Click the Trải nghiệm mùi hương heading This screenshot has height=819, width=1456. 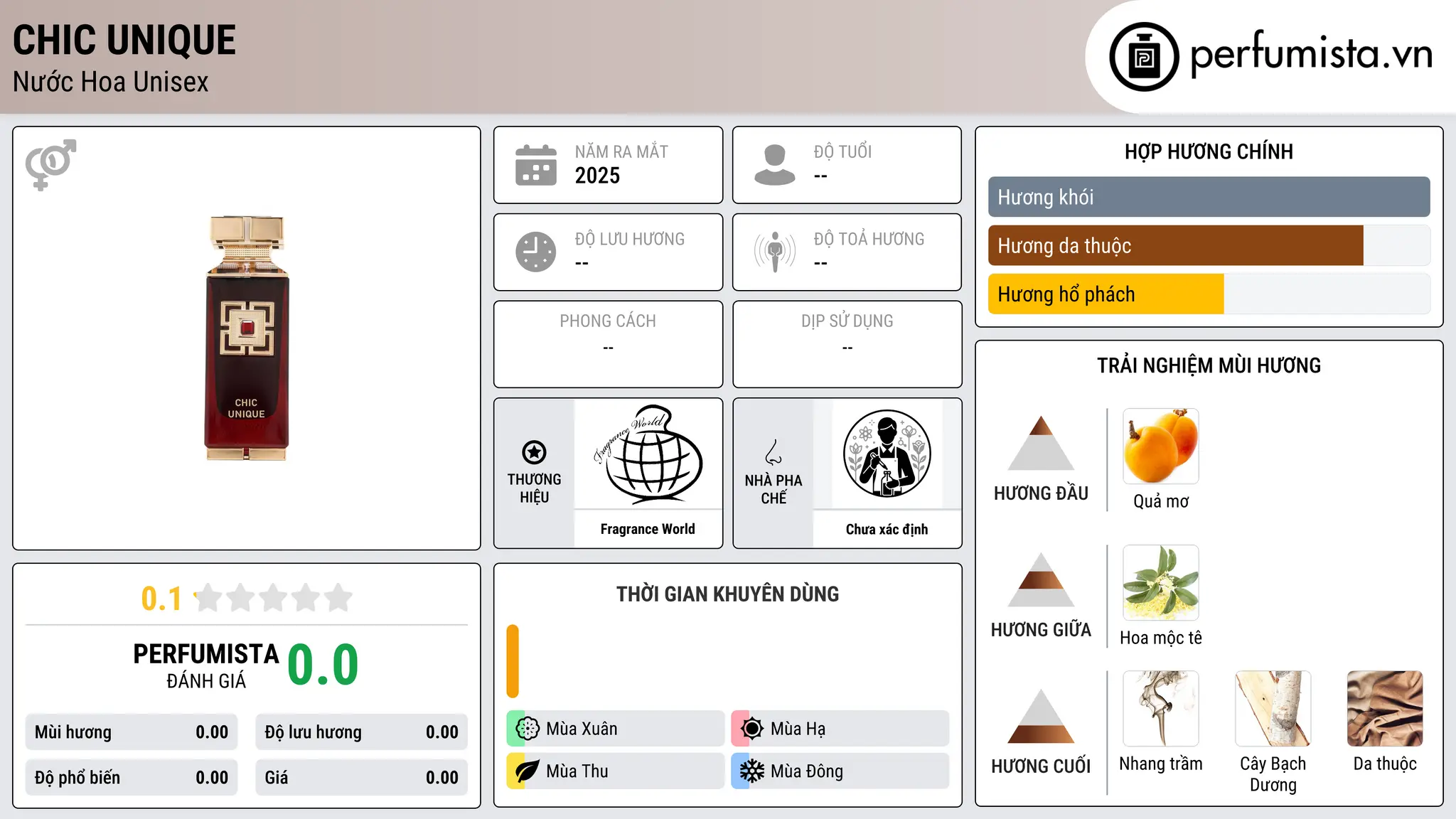click(x=1209, y=365)
